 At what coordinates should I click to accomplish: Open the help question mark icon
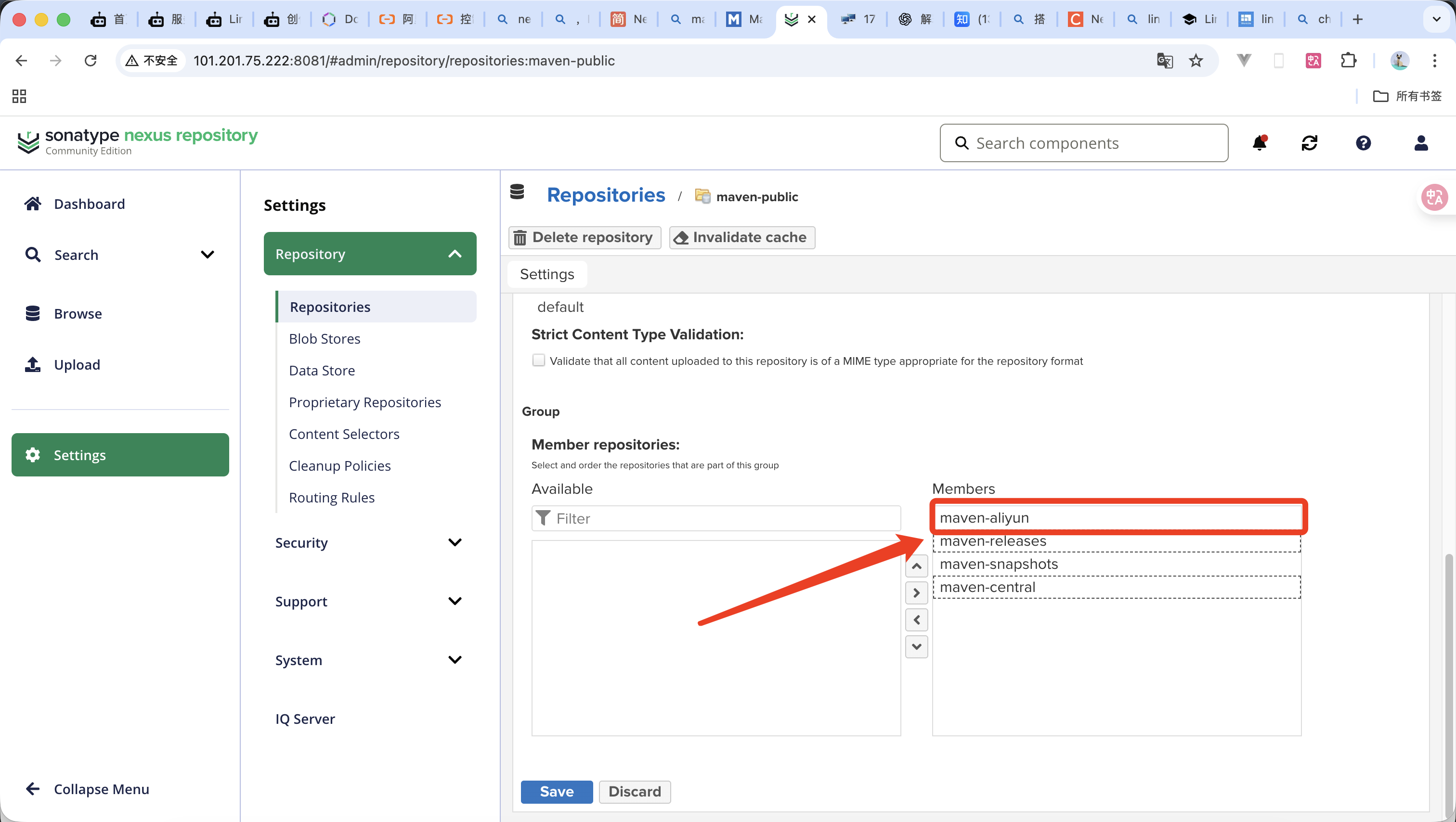1363,143
